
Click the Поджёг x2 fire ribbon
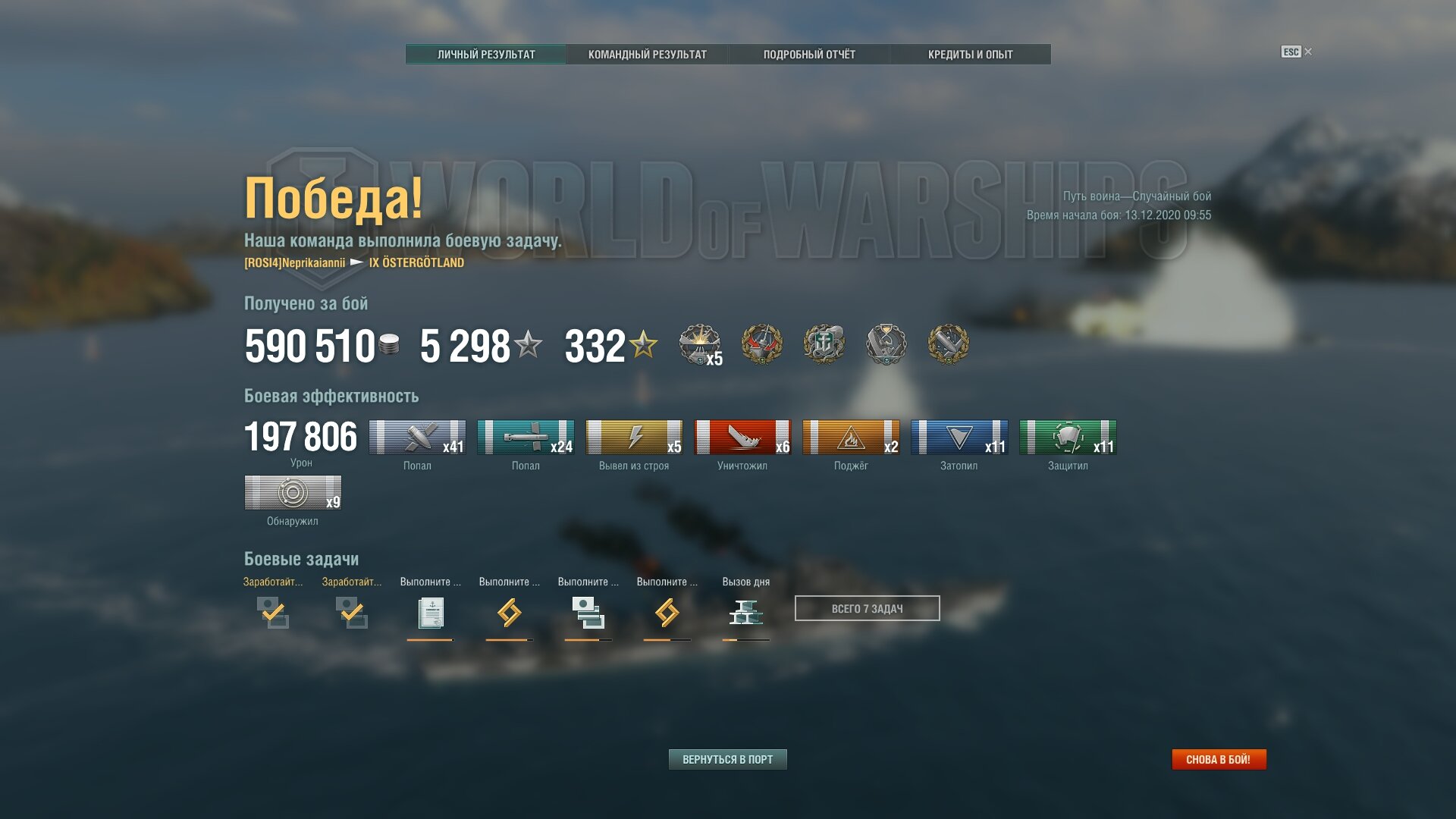click(x=851, y=438)
